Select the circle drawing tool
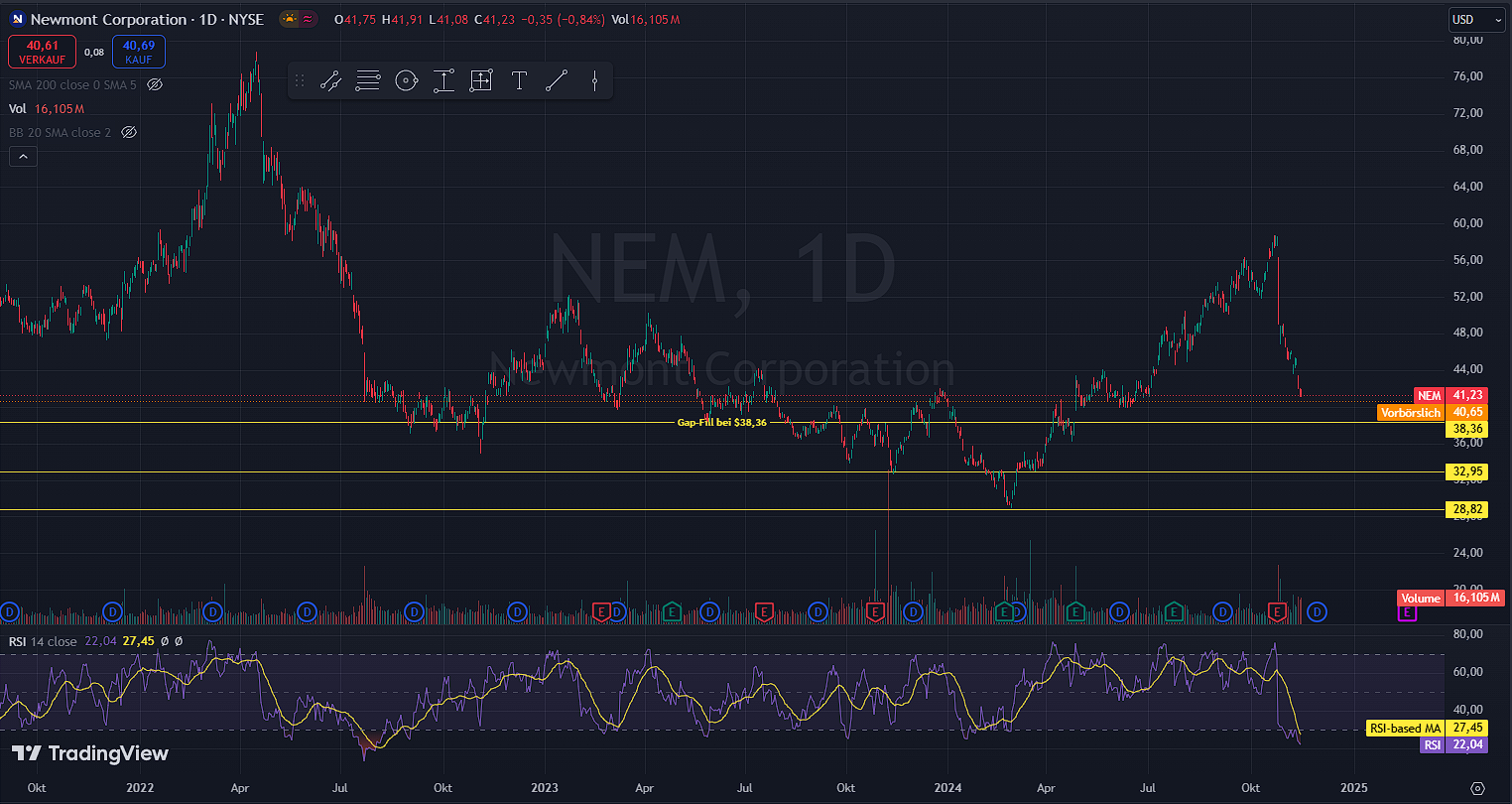This screenshot has width=1512, height=804. pos(406,81)
